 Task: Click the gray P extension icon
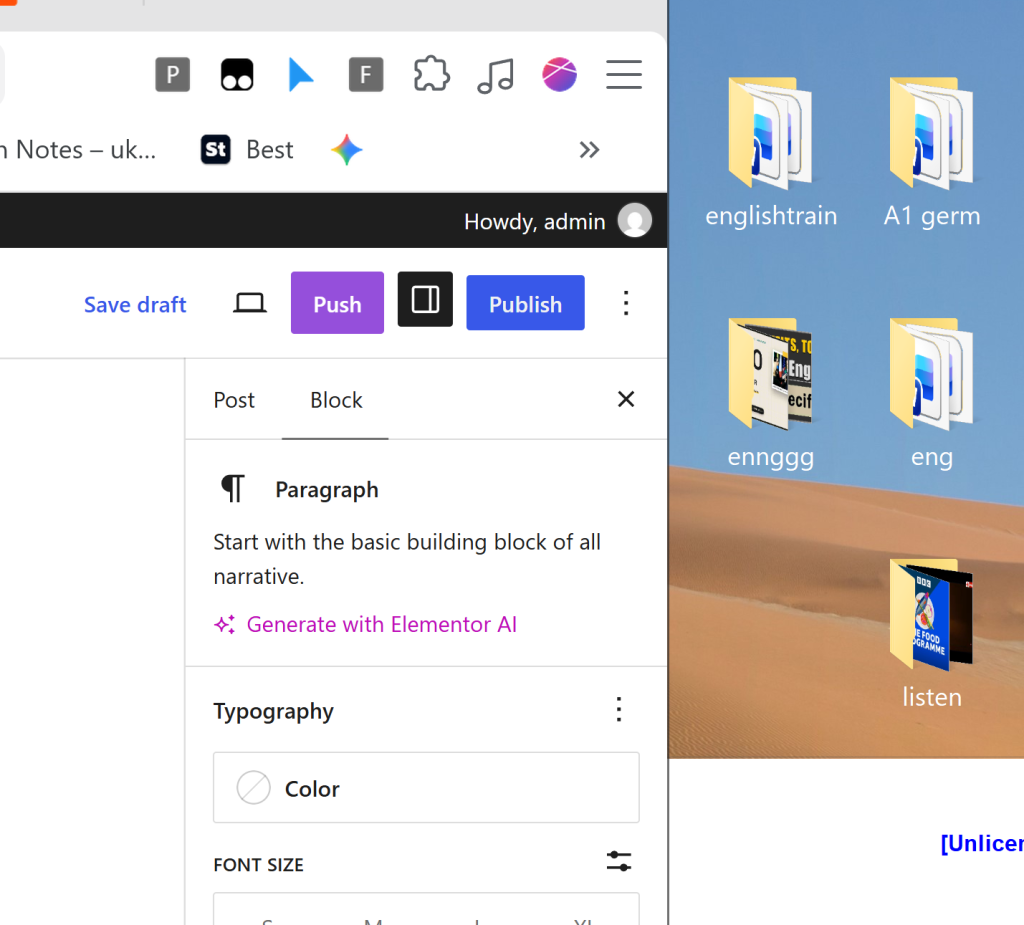(x=172, y=74)
